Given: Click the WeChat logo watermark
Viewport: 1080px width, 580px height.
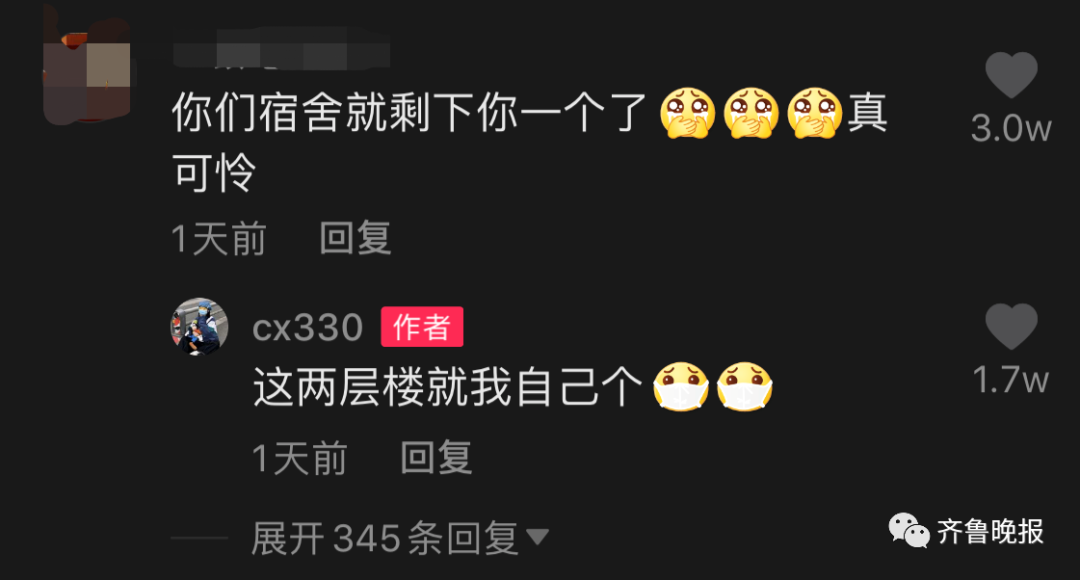Looking at the screenshot, I should [908, 530].
